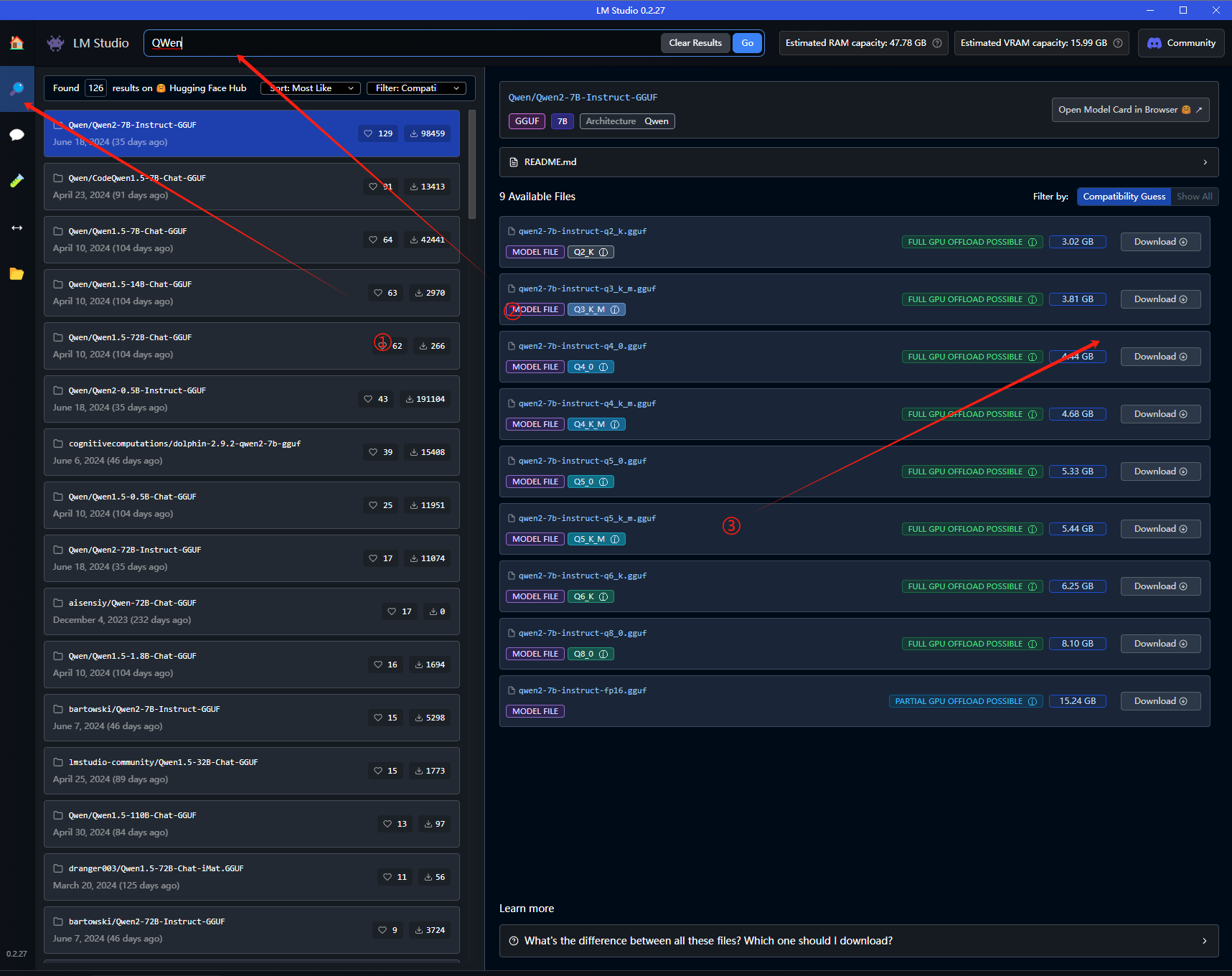Download qwen2-7b-instruct-q5_k_m.gguf
This screenshot has width=1232, height=976.
point(1160,529)
